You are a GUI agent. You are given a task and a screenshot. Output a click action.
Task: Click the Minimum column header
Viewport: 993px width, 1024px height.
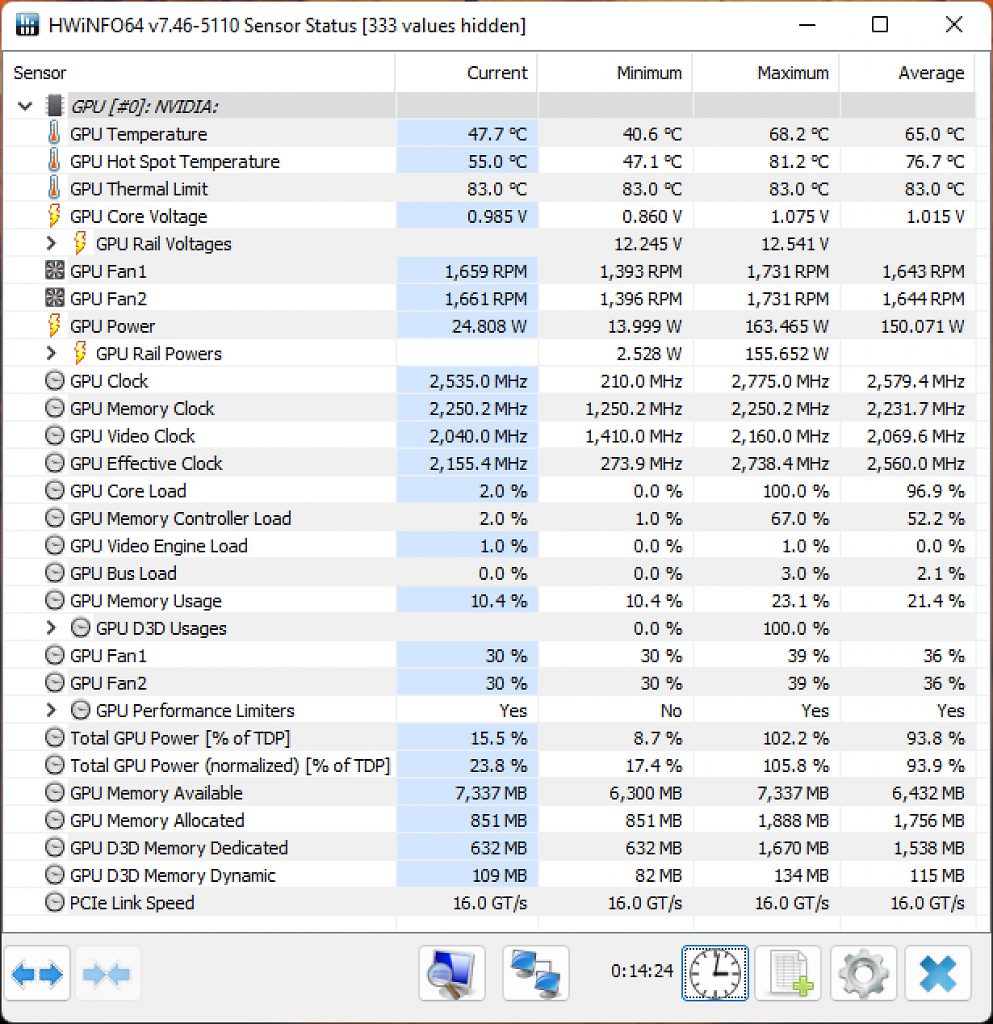615,72
